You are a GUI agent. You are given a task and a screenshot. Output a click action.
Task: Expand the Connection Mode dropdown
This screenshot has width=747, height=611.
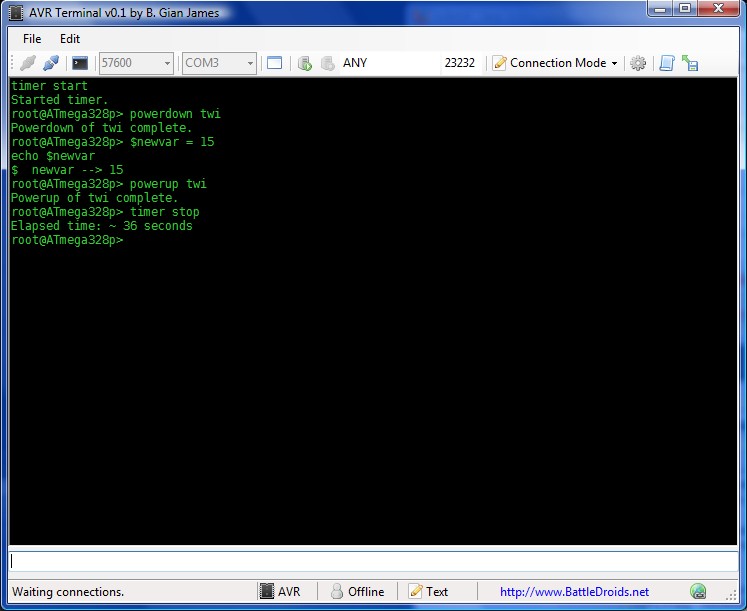click(555, 63)
